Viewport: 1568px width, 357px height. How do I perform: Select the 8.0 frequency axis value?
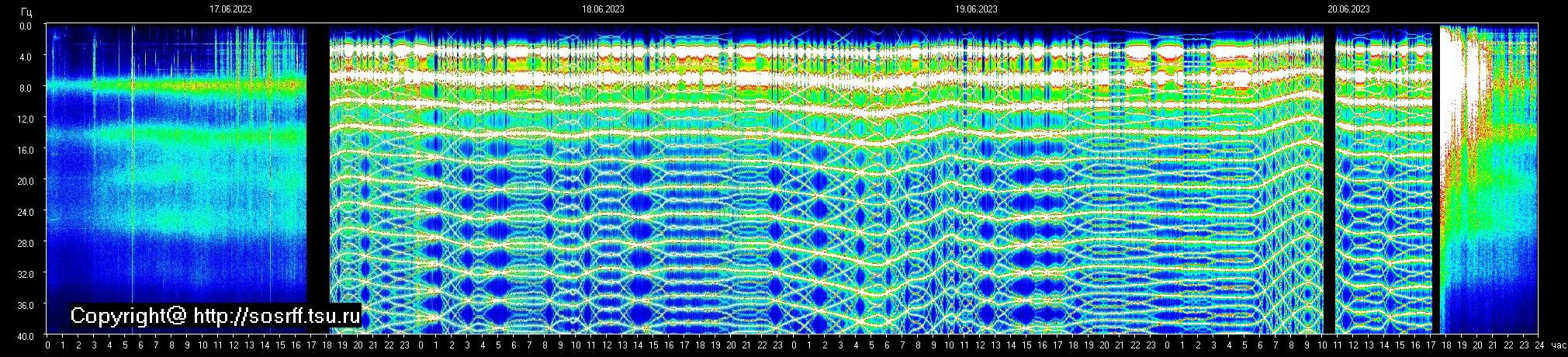point(26,88)
